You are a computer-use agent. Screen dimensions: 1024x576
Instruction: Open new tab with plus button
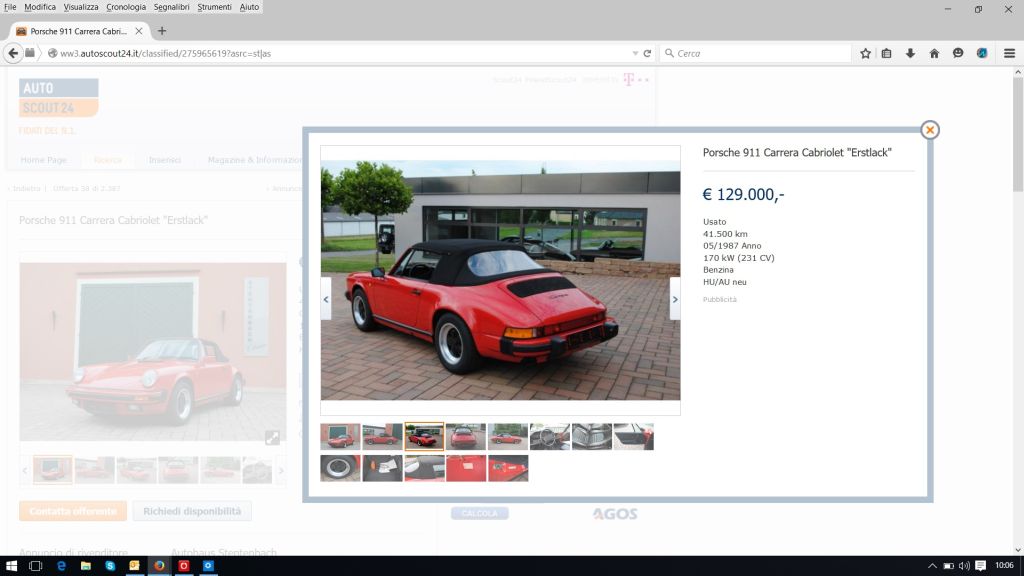pyautogui.click(x=162, y=31)
